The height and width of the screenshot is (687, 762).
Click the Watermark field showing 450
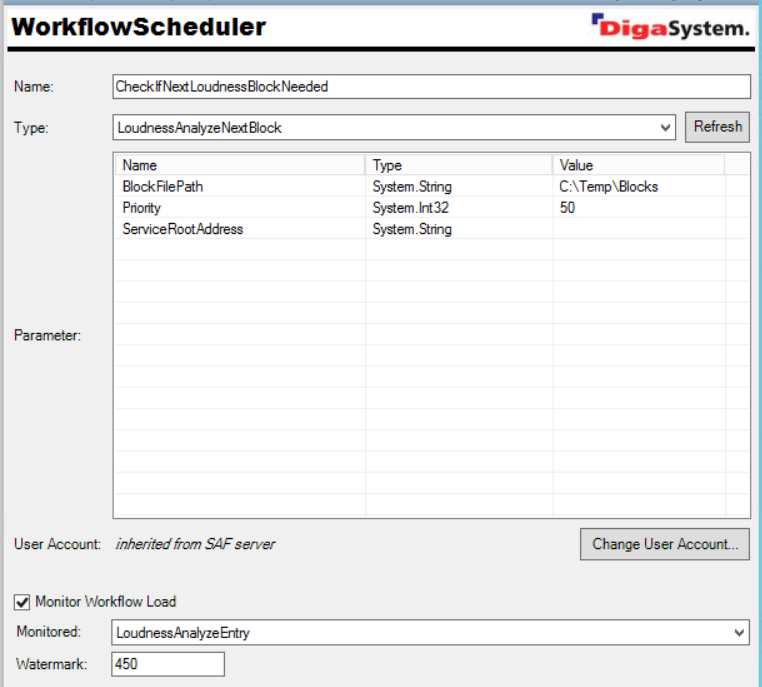[x=167, y=663]
